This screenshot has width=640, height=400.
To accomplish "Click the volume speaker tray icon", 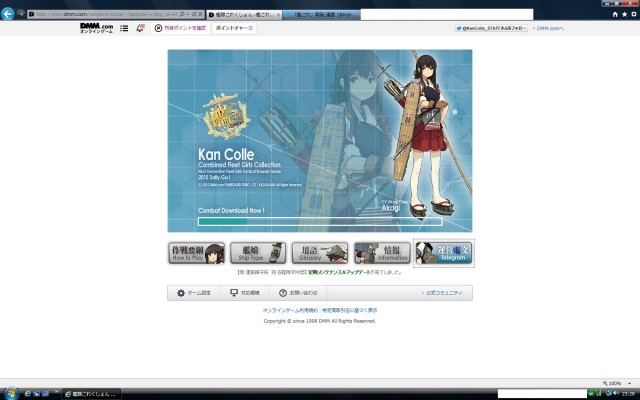I will [616, 393].
